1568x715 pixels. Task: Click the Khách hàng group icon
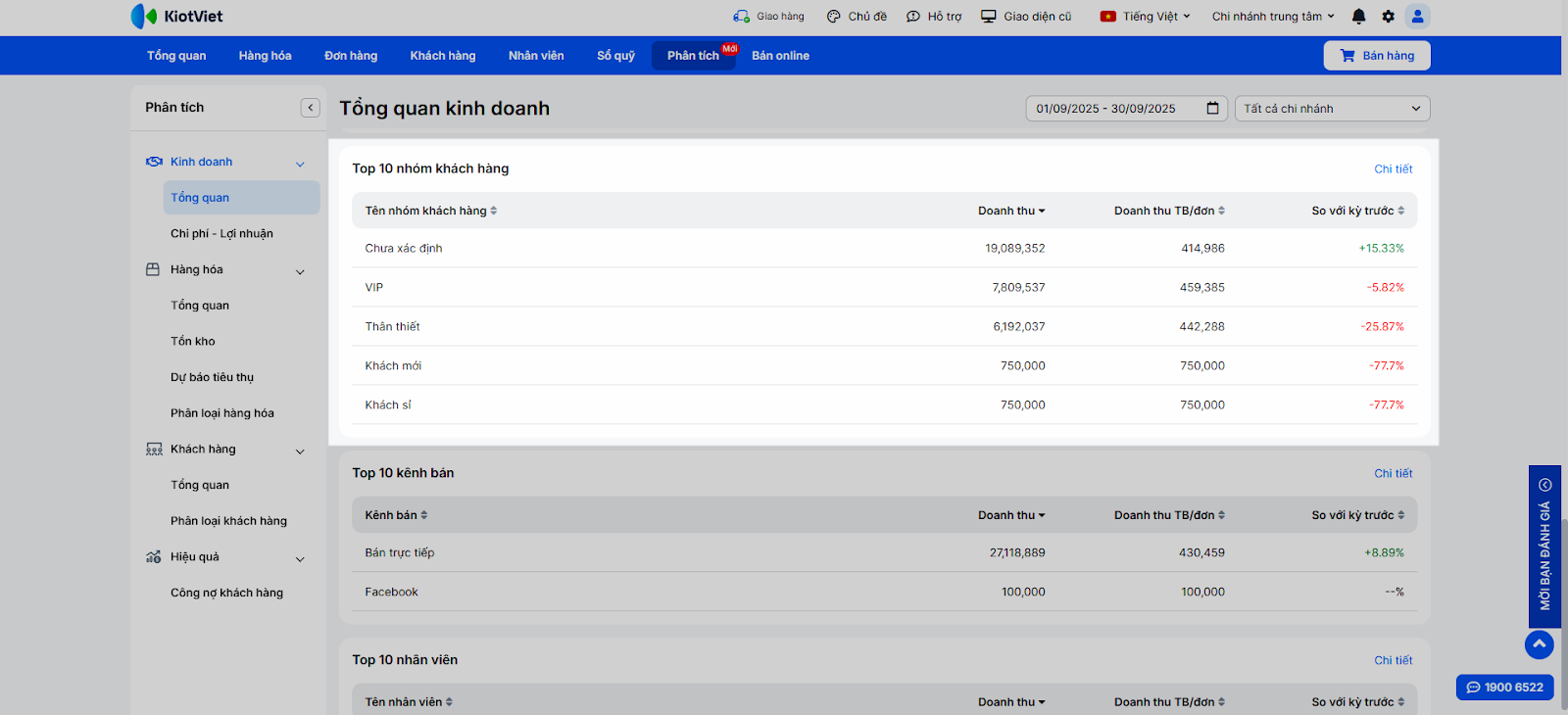coord(154,450)
